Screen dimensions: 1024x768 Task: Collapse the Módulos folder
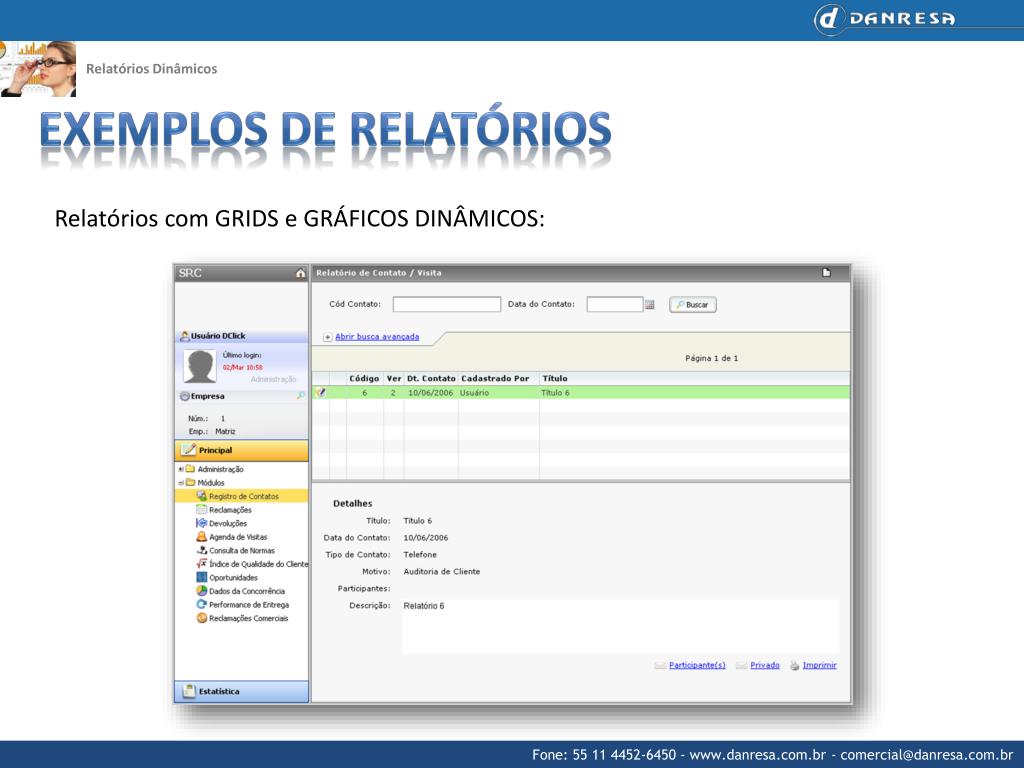[181, 482]
